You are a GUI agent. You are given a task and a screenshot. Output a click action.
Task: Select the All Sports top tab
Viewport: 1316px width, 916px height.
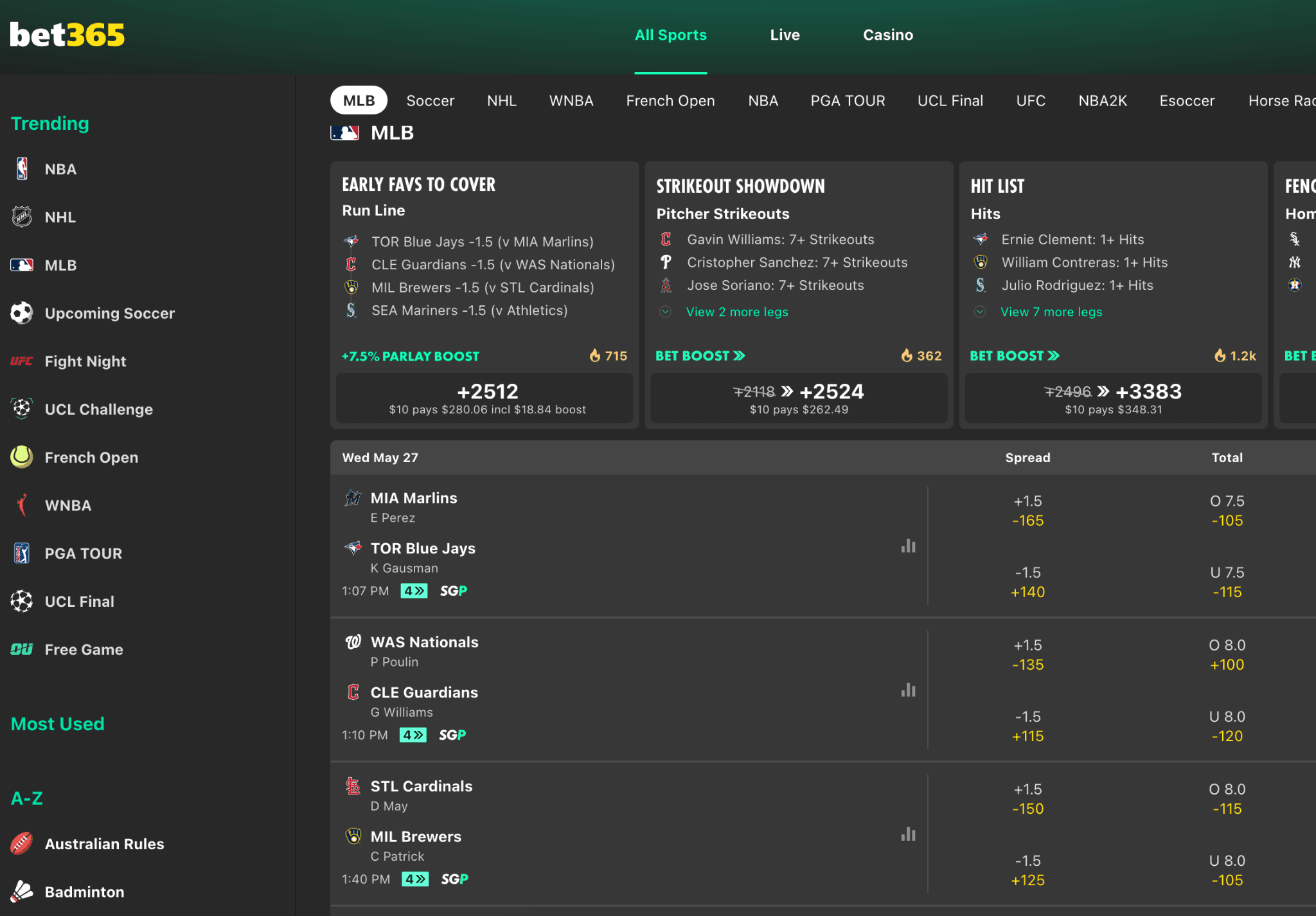click(670, 35)
